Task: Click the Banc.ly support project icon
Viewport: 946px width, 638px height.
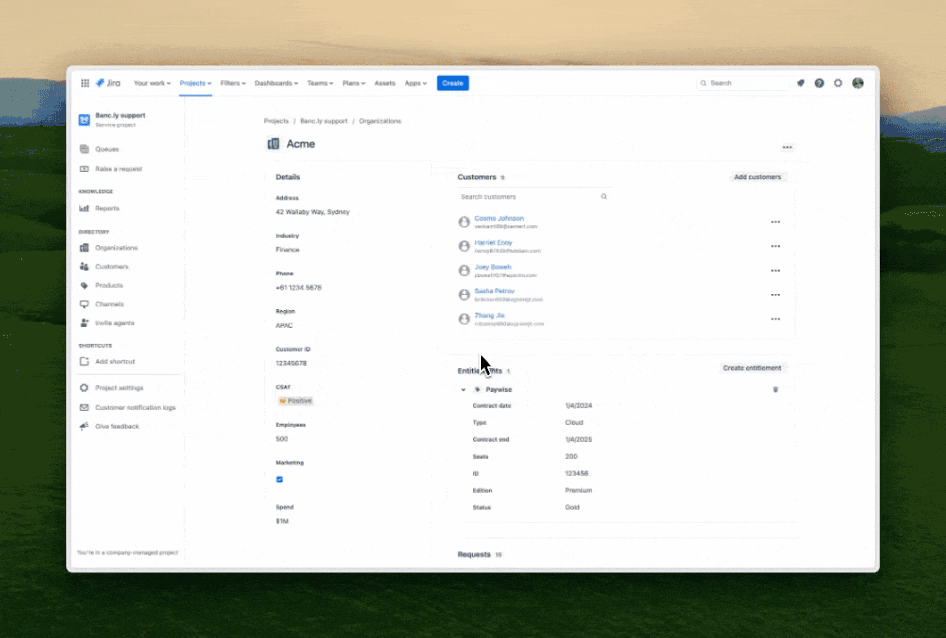Action: (84, 120)
